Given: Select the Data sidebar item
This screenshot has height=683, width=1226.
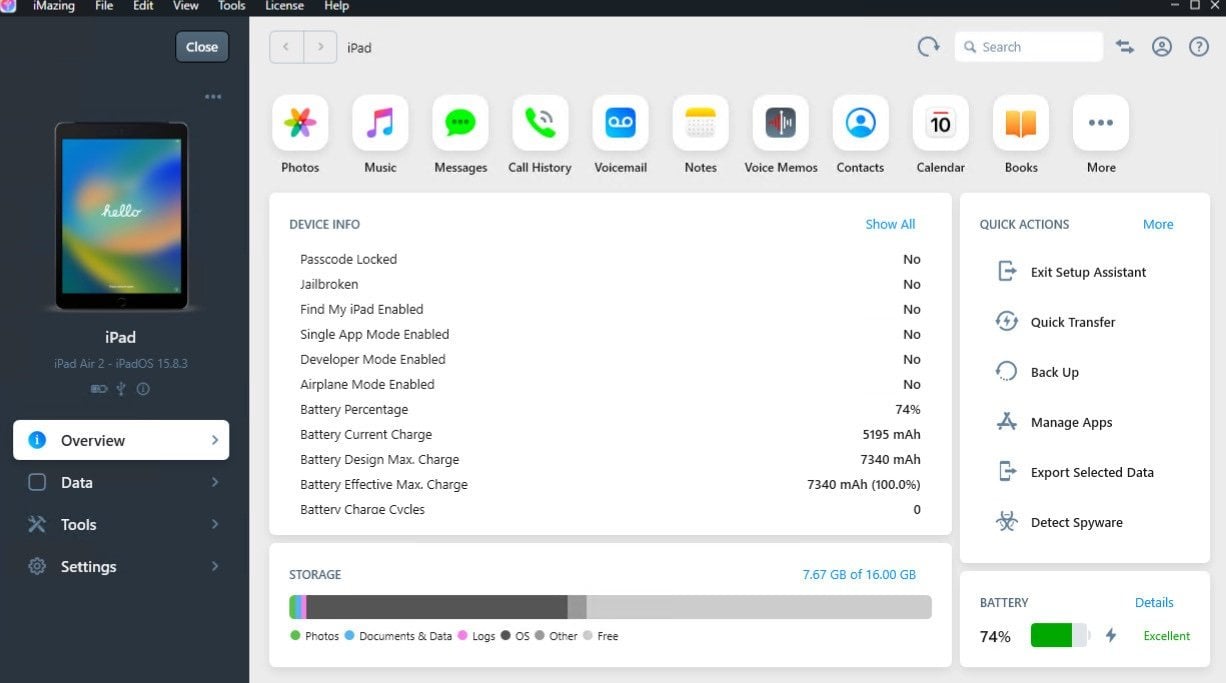Looking at the screenshot, I should pos(121,482).
